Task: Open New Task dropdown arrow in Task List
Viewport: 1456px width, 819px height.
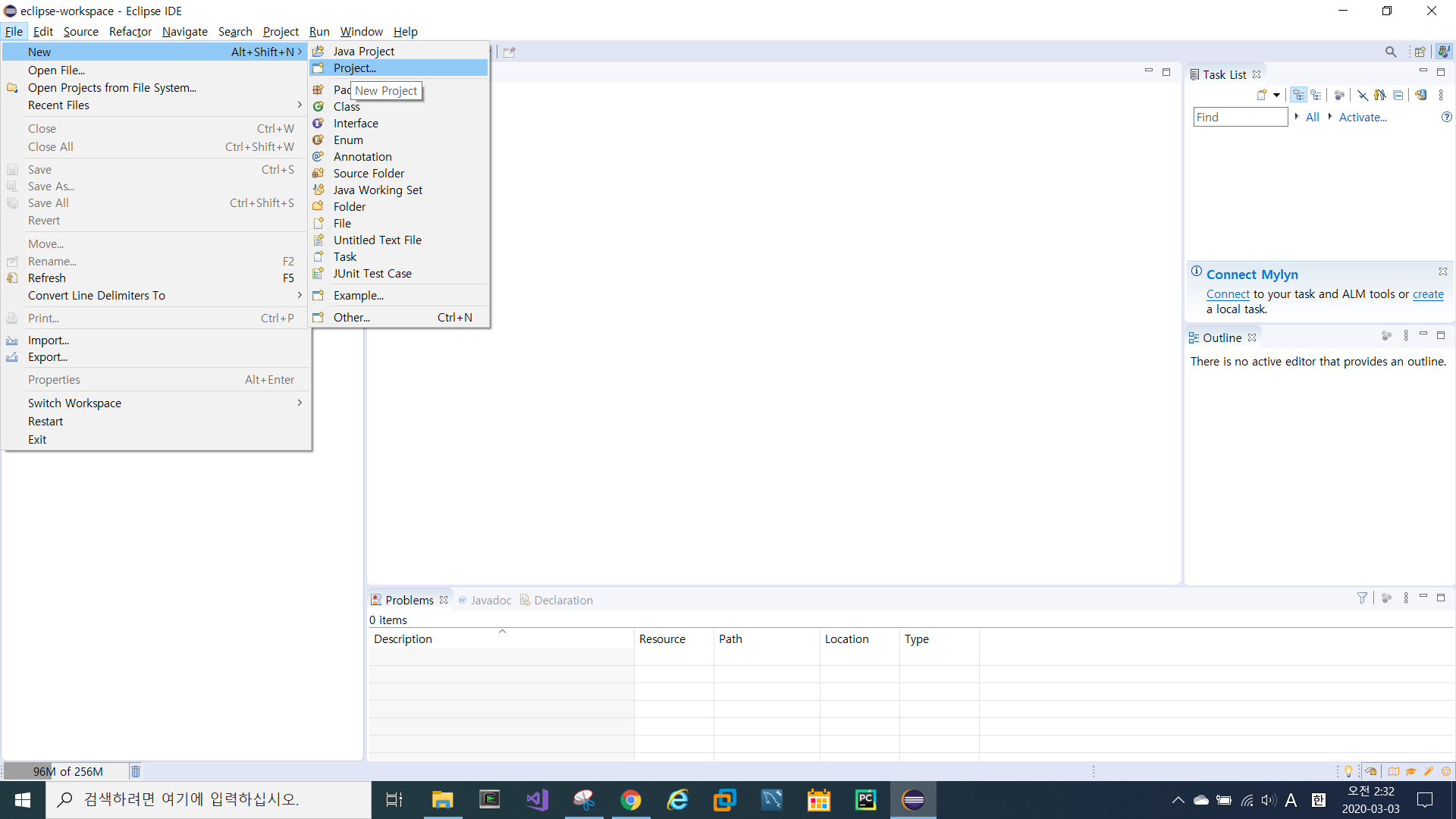Action: [x=1277, y=95]
